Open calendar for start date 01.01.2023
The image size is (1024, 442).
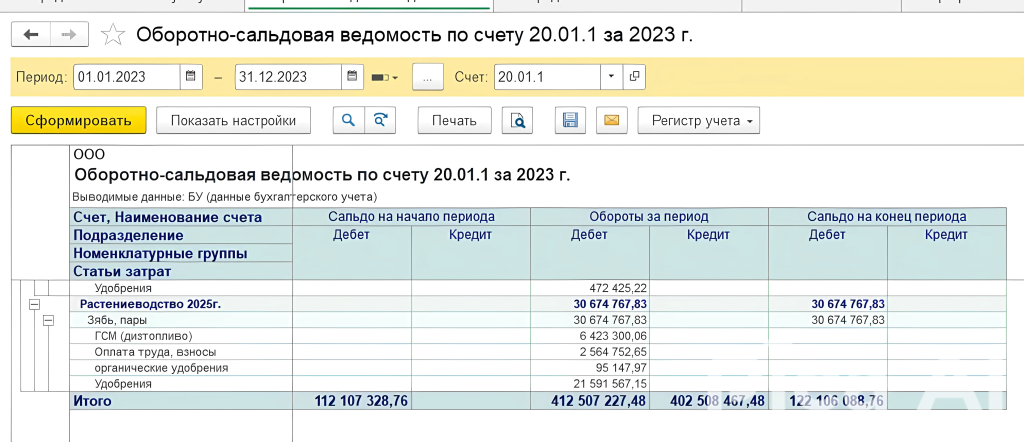click(x=191, y=77)
